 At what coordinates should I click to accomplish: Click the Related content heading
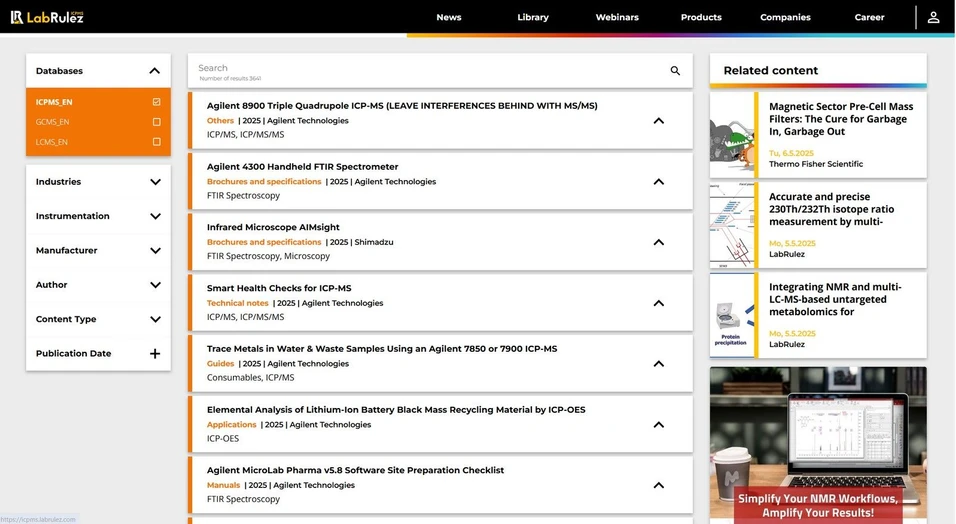coord(771,71)
